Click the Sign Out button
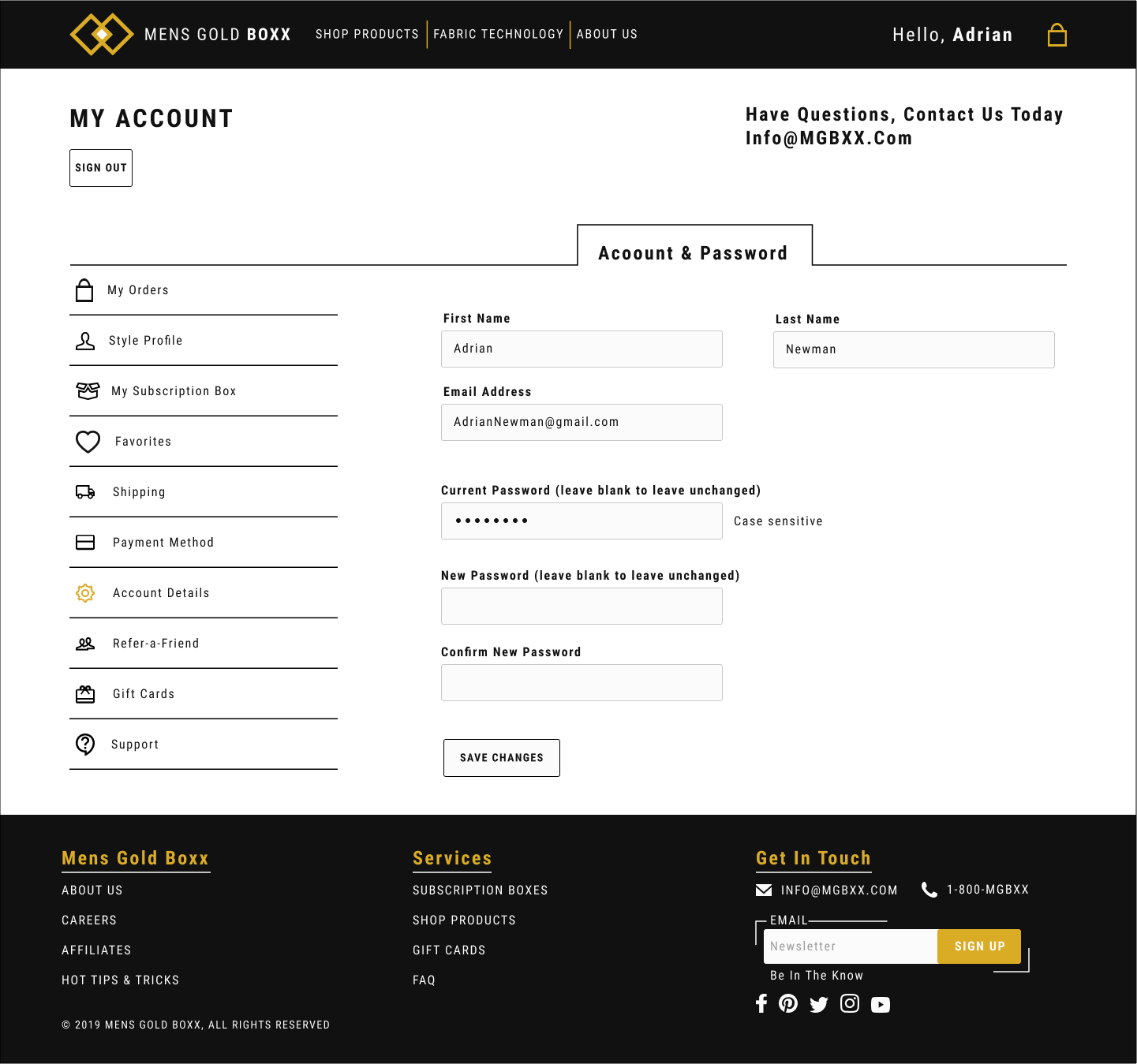The height and width of the screenshot is (1064, 1137). [101, 168]
